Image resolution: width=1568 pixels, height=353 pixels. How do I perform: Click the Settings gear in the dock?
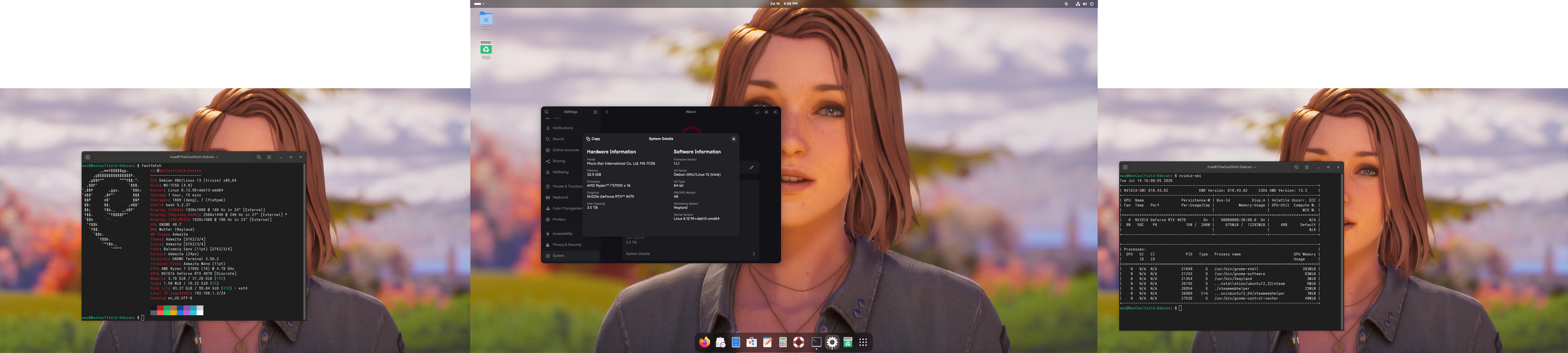(x=832, y=342)
